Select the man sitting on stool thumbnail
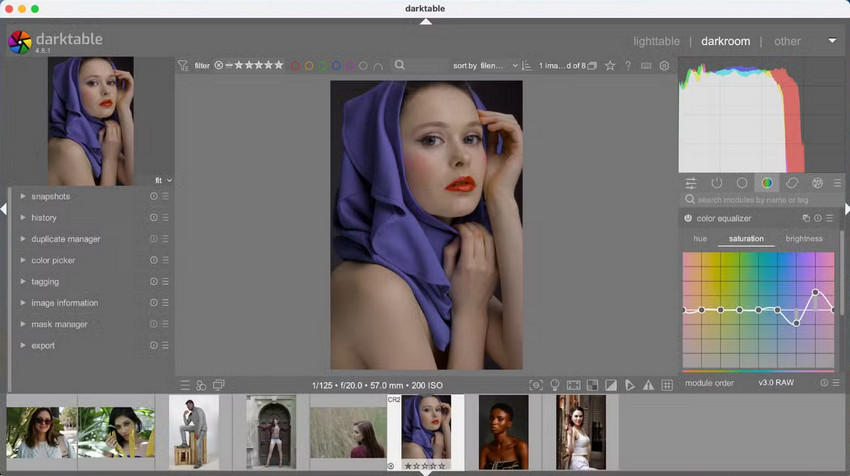The height and width of the screenshot is (476, 850). (x=194, y=432)
